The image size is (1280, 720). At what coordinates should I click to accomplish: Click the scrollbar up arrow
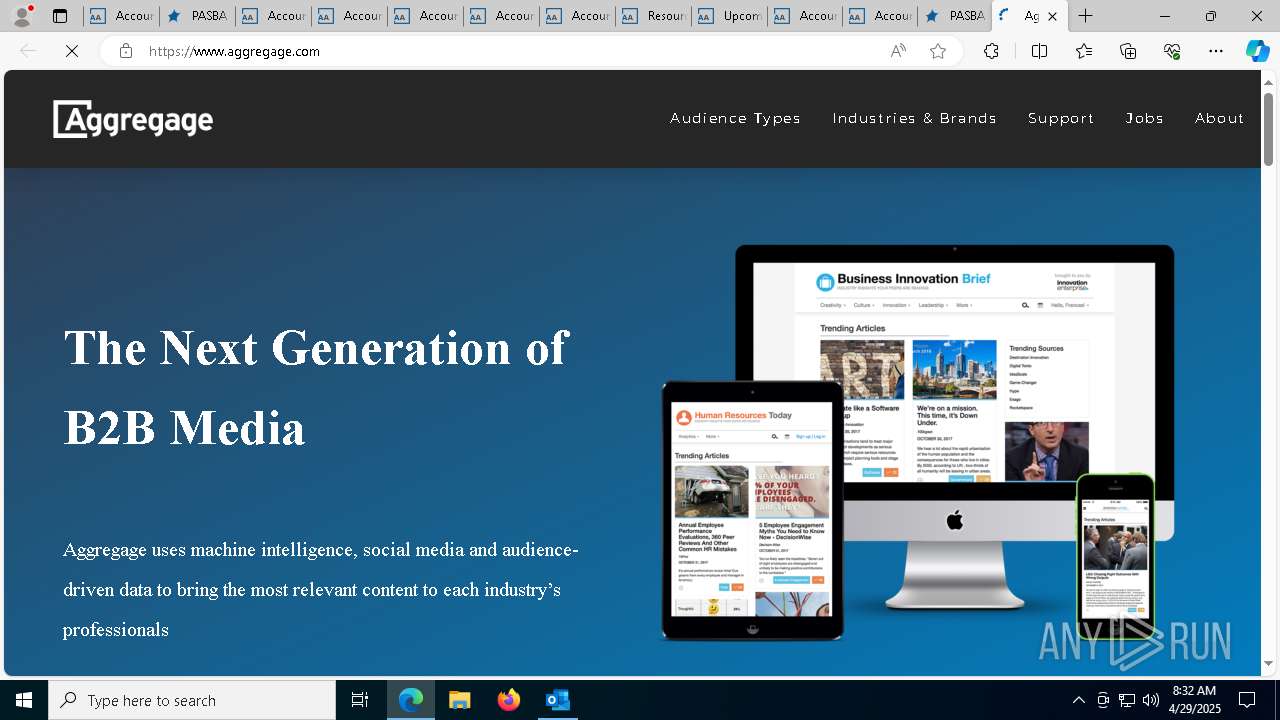click(1269, 81)
